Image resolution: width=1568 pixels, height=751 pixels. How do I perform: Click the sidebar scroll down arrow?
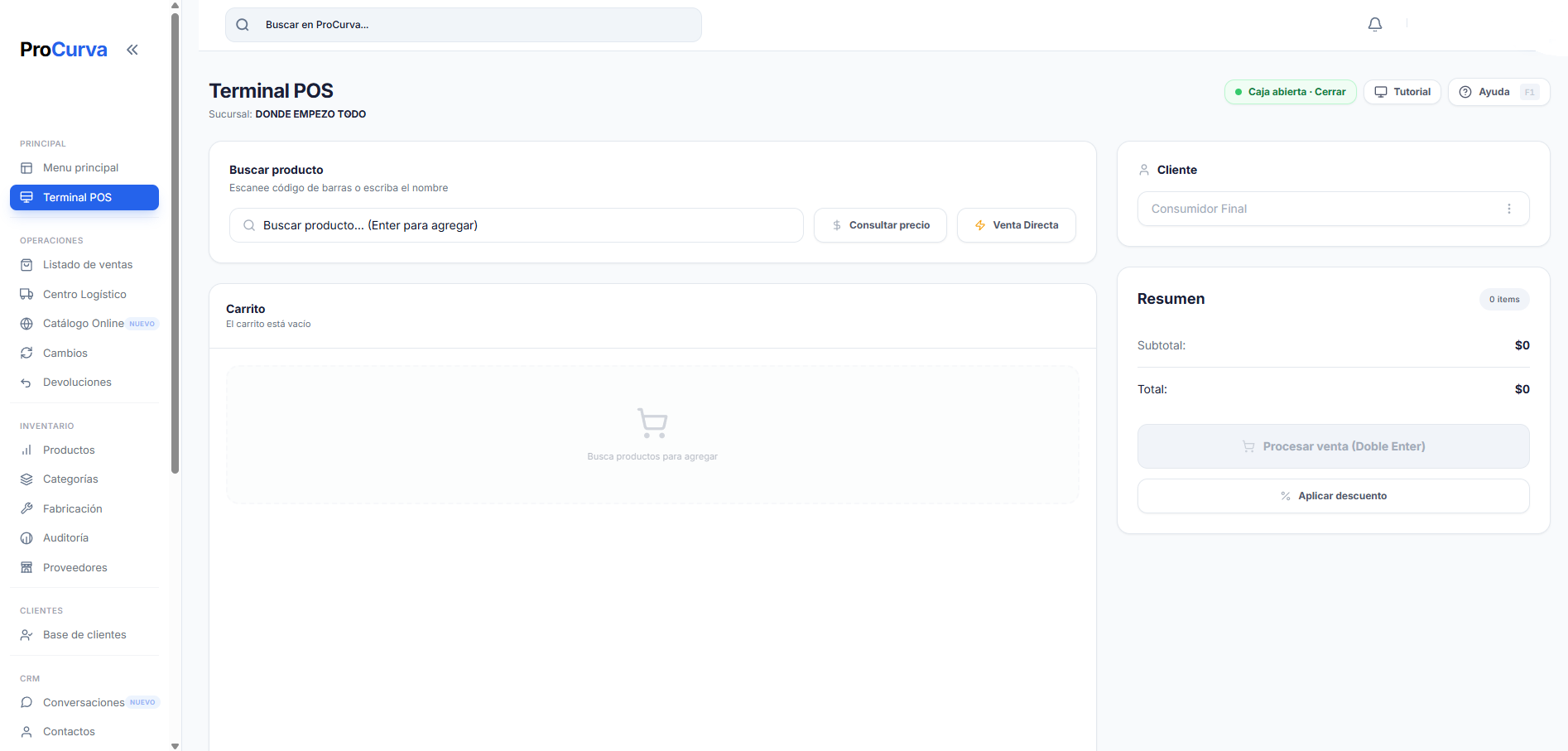(x=175, y=746)
